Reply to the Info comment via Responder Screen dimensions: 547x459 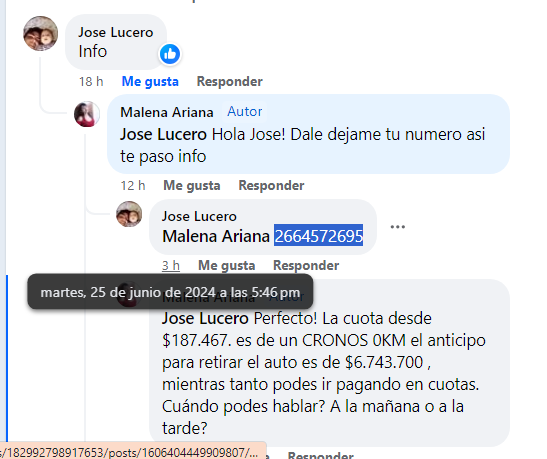230,81
